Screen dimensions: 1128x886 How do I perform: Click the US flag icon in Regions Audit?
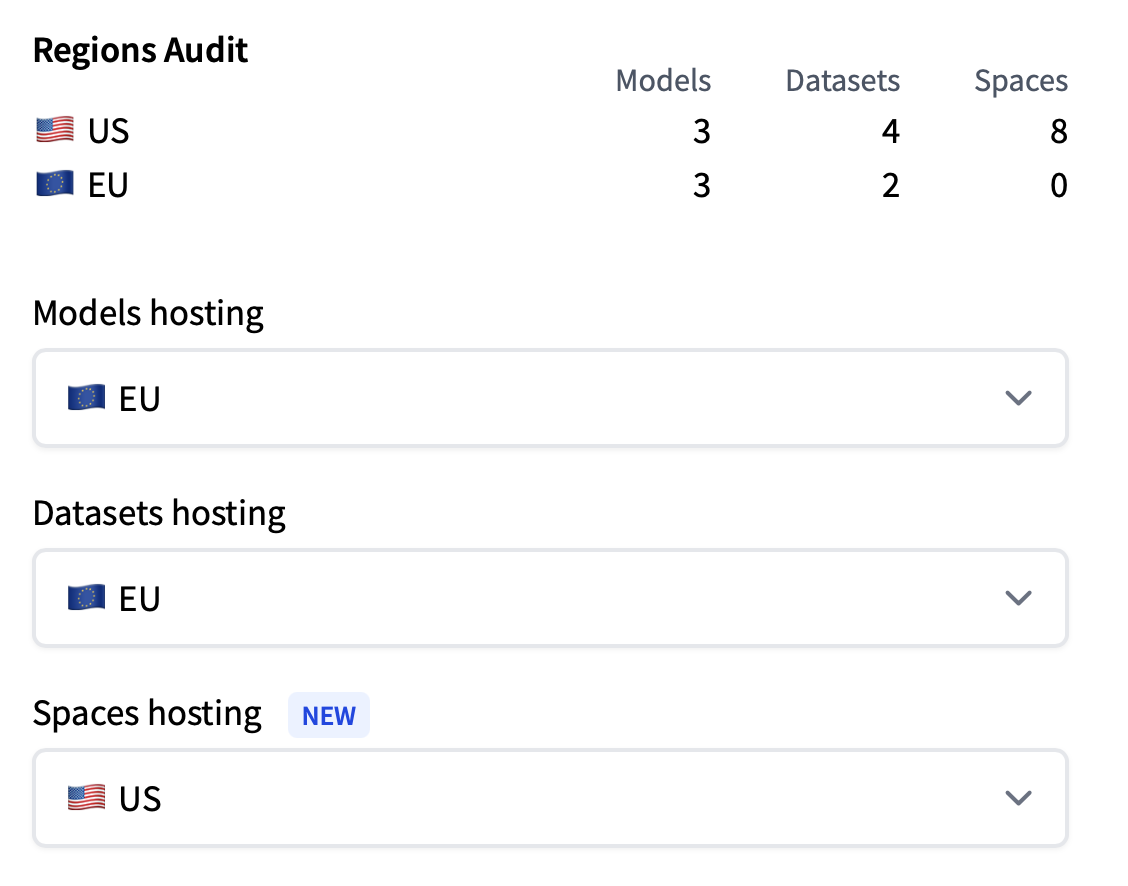click(53, 130)
